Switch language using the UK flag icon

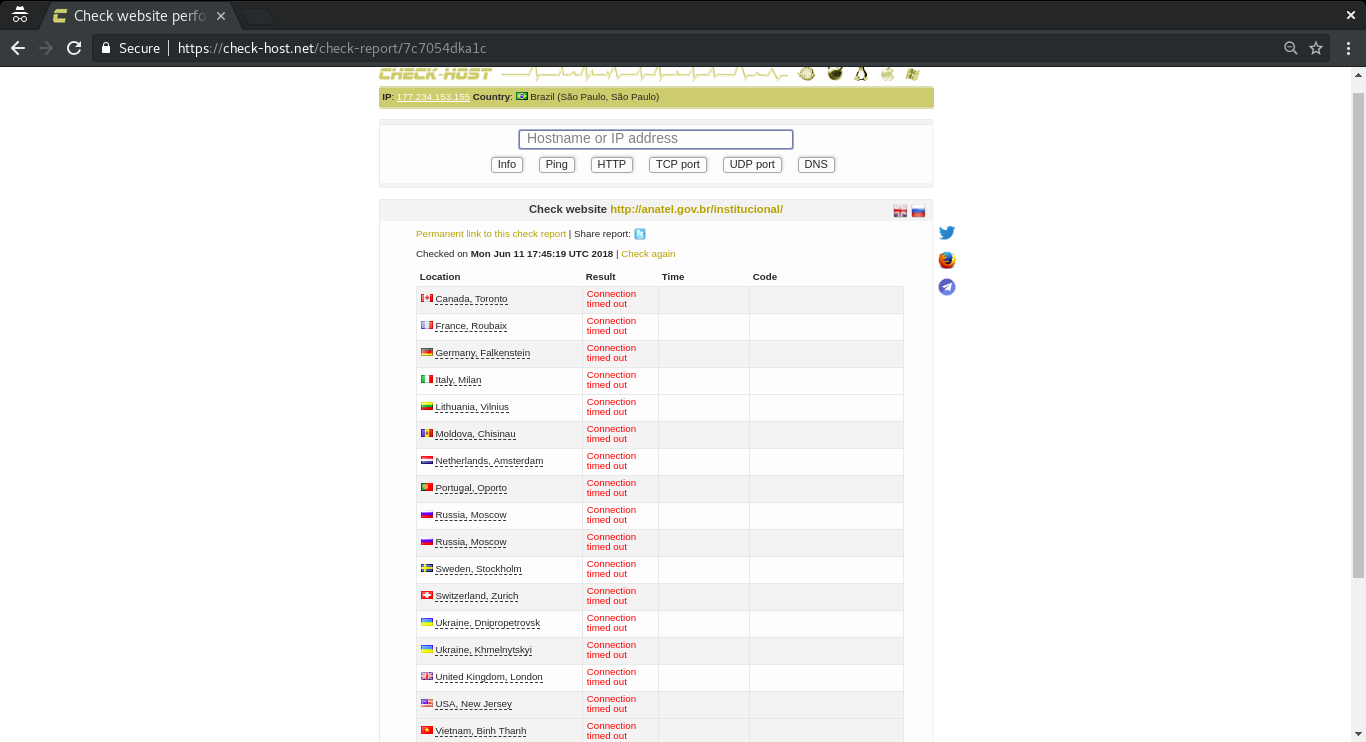(x=900, y=211)
